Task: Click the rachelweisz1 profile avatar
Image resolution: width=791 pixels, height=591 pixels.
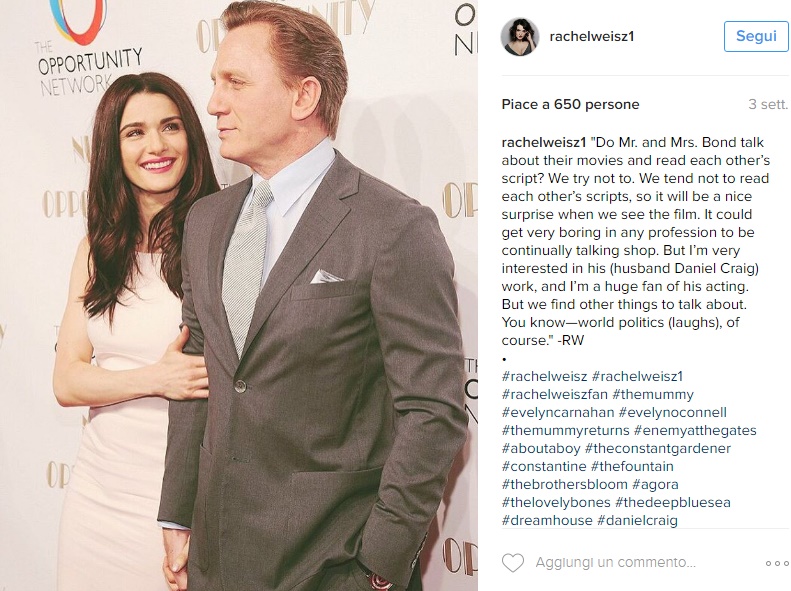Action: pos(520,36)
